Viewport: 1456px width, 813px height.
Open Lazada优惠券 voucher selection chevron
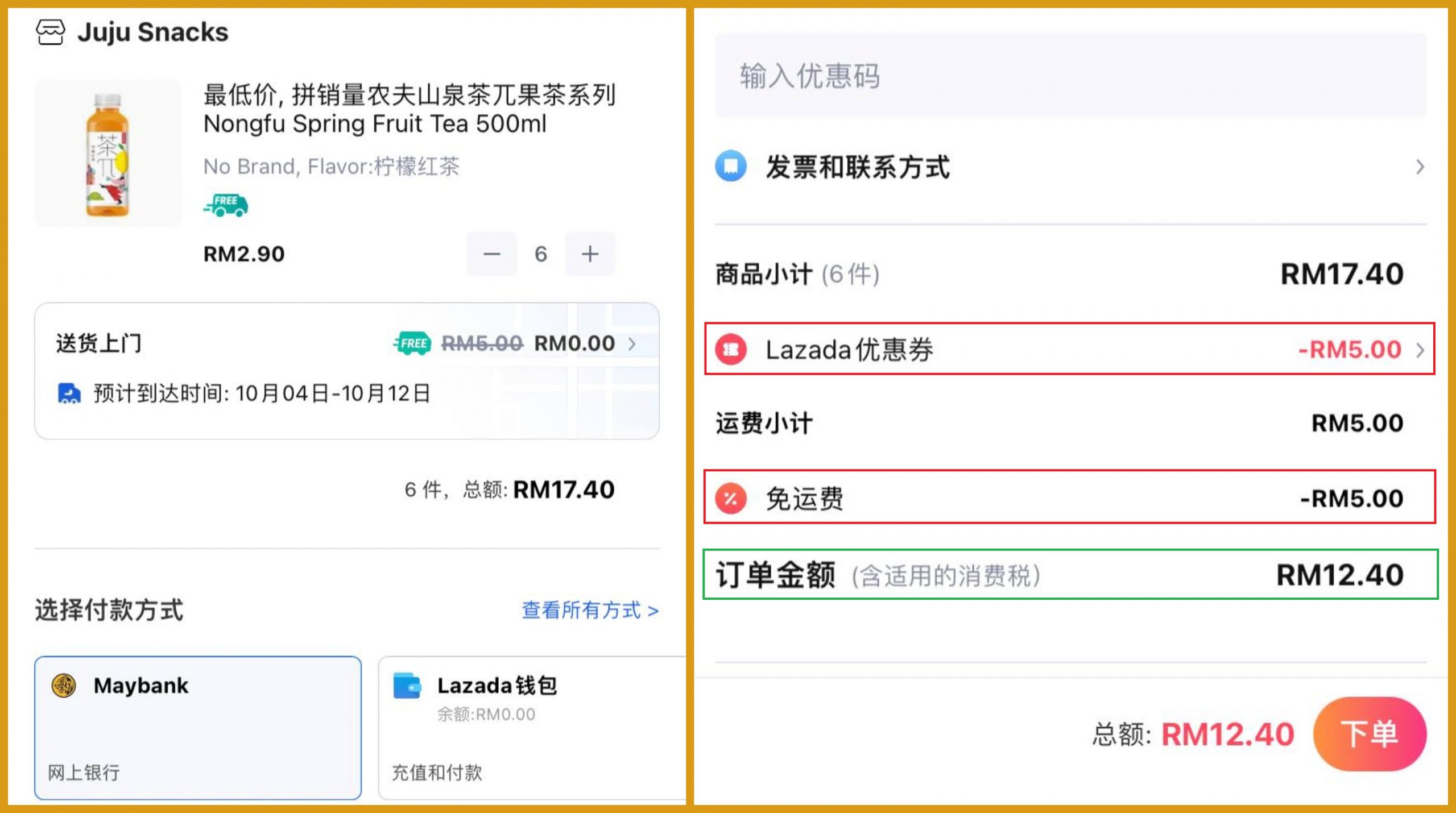coord(1420,350)
